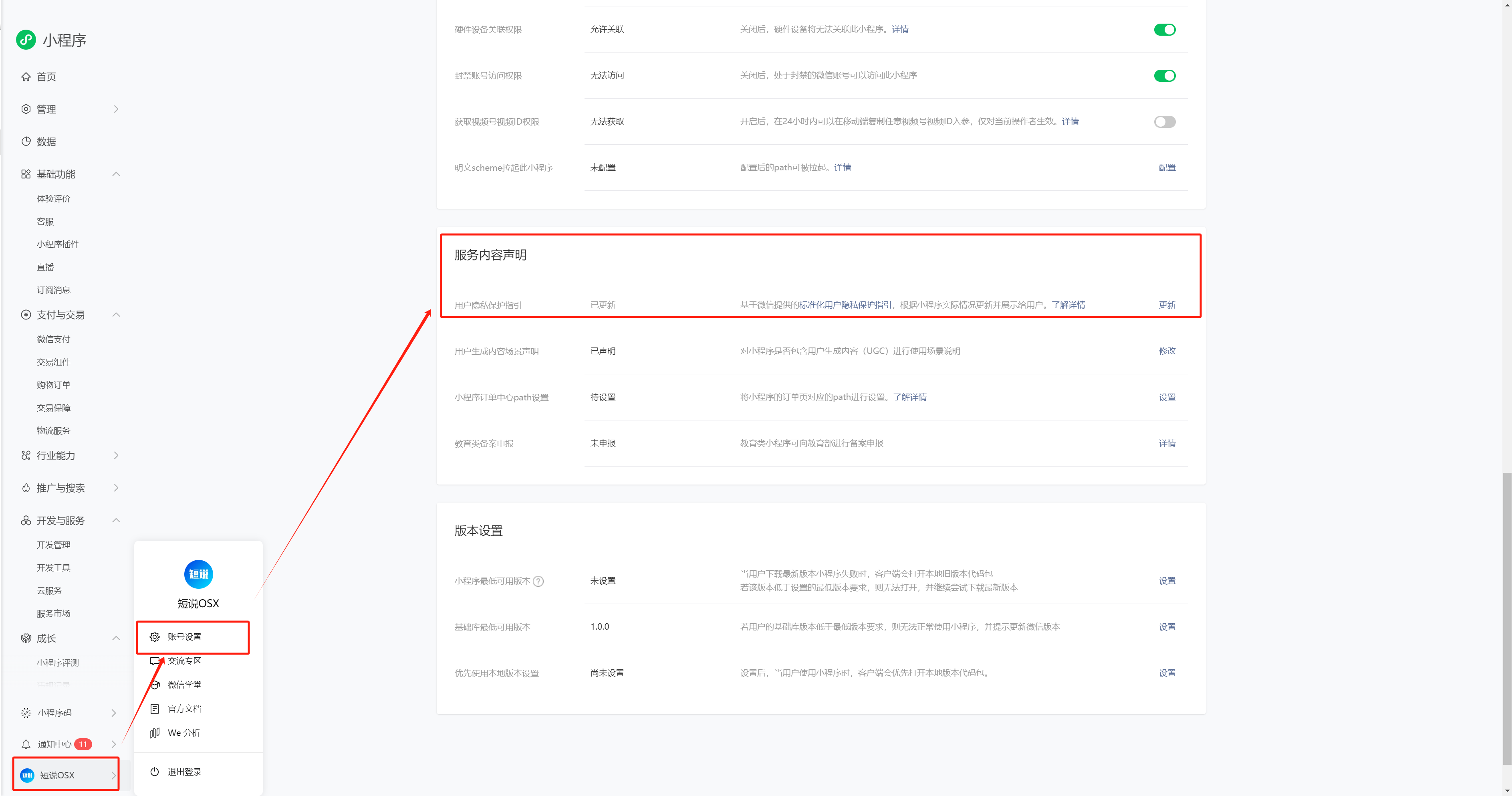Open the 服务市场 menu item
1512x796 pixels.
[x=53, y=614]
